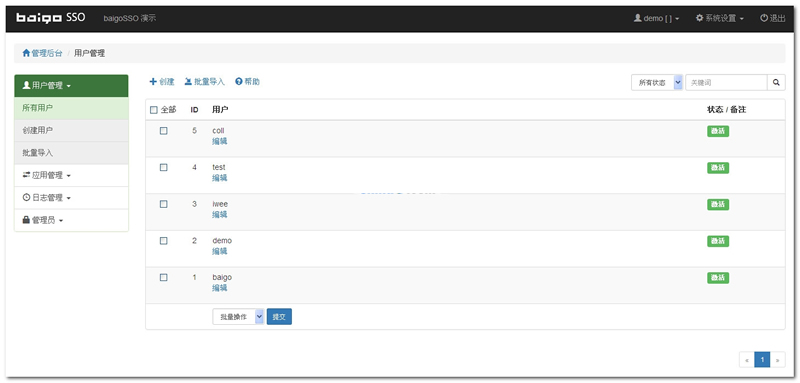Image resolution: width=800 pixels, height=383 pixels.
Task: Edit the user demo
Action: coord(219,251)
